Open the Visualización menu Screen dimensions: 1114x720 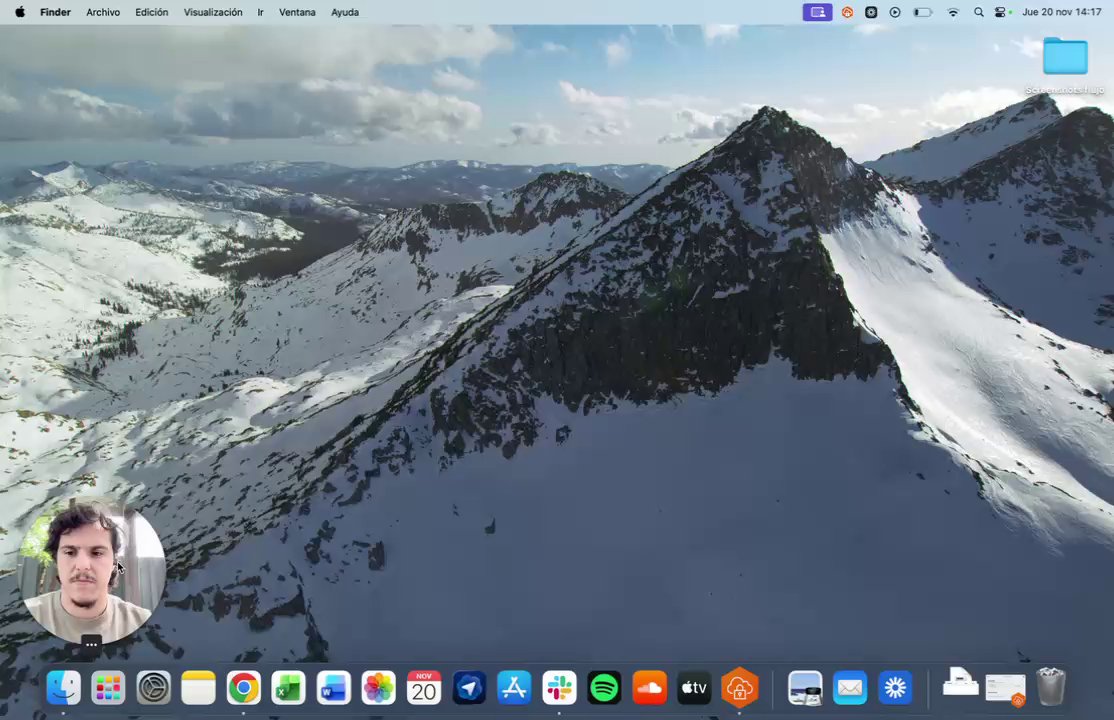point(213,12)
